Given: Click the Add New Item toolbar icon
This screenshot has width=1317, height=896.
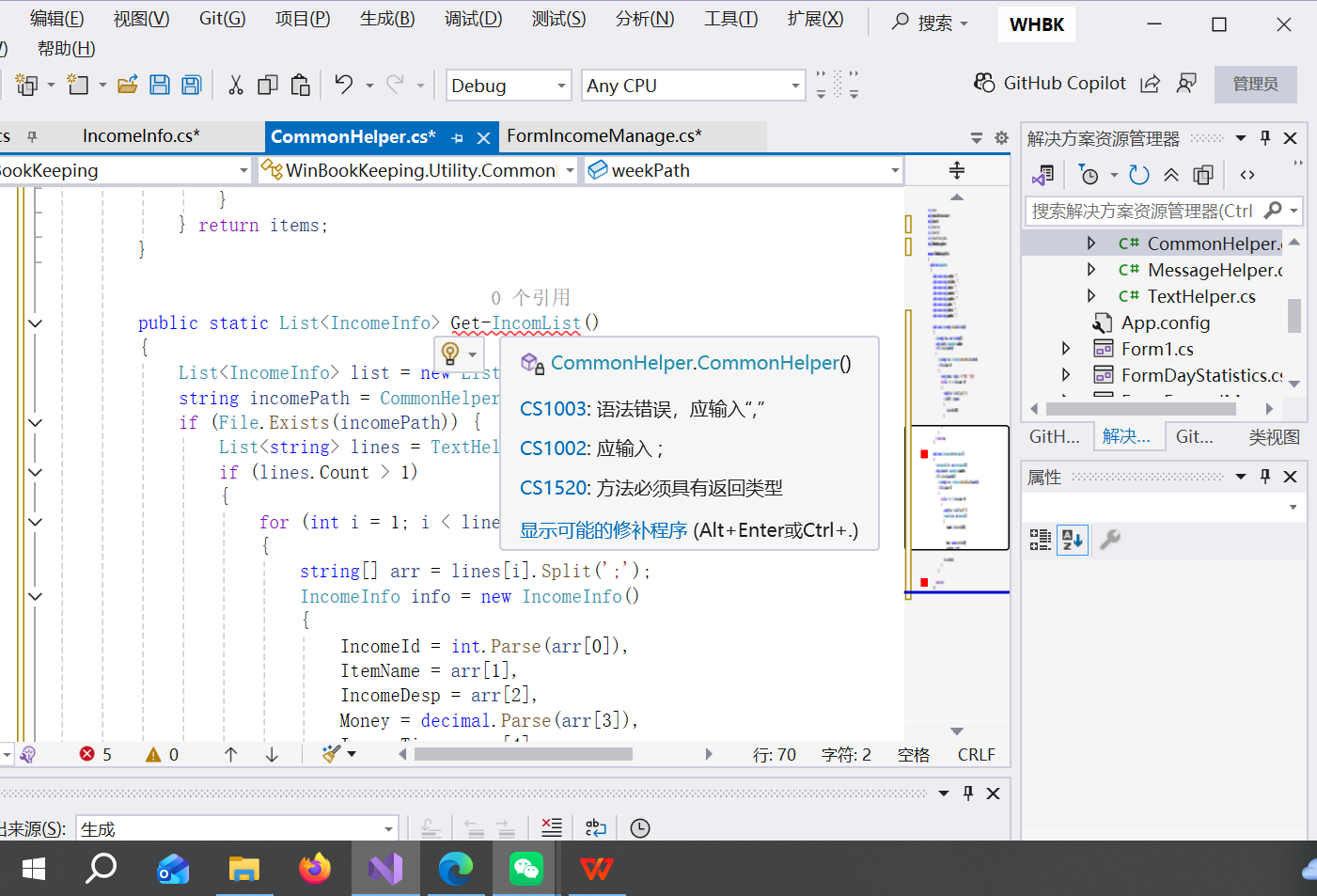Looking at the screenshot, I should pyautogui.click(x=77, y=86).
